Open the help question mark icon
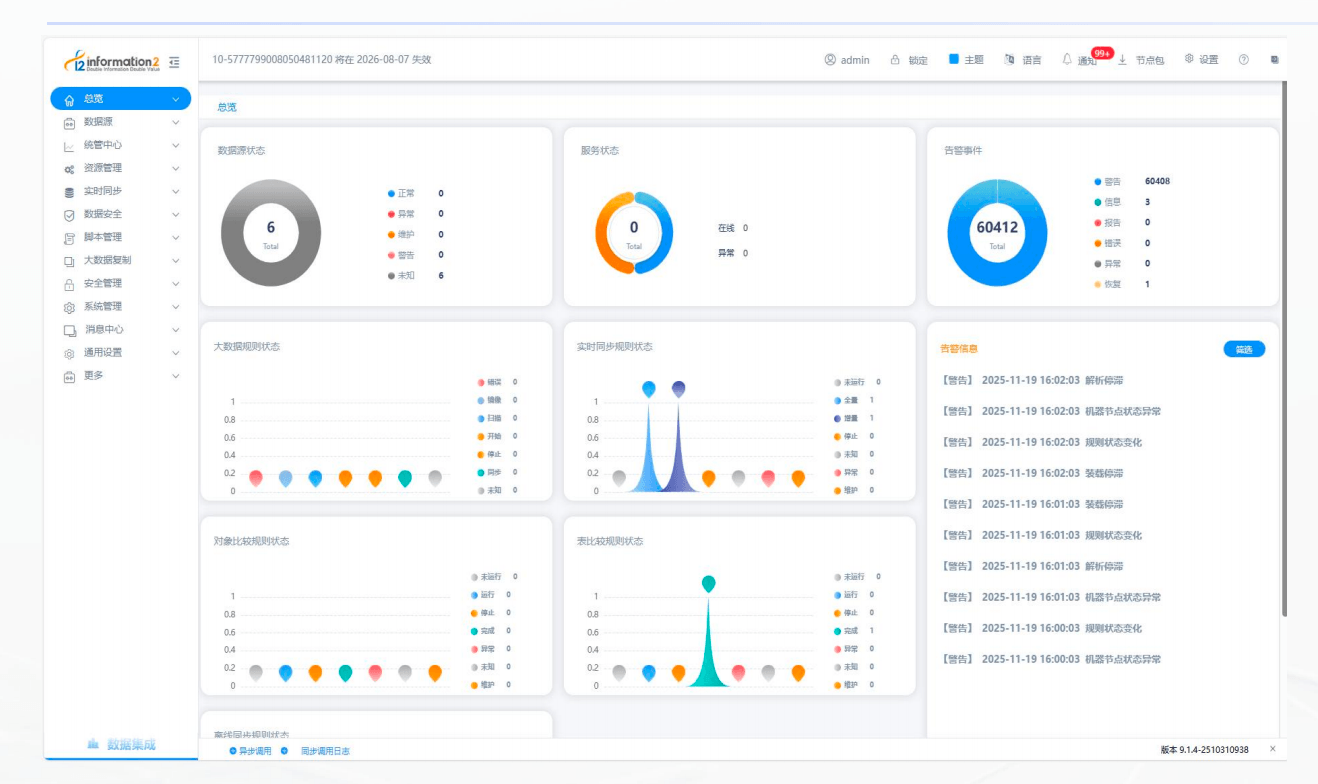1318x784 pixels. click(x=1244, y=60)
